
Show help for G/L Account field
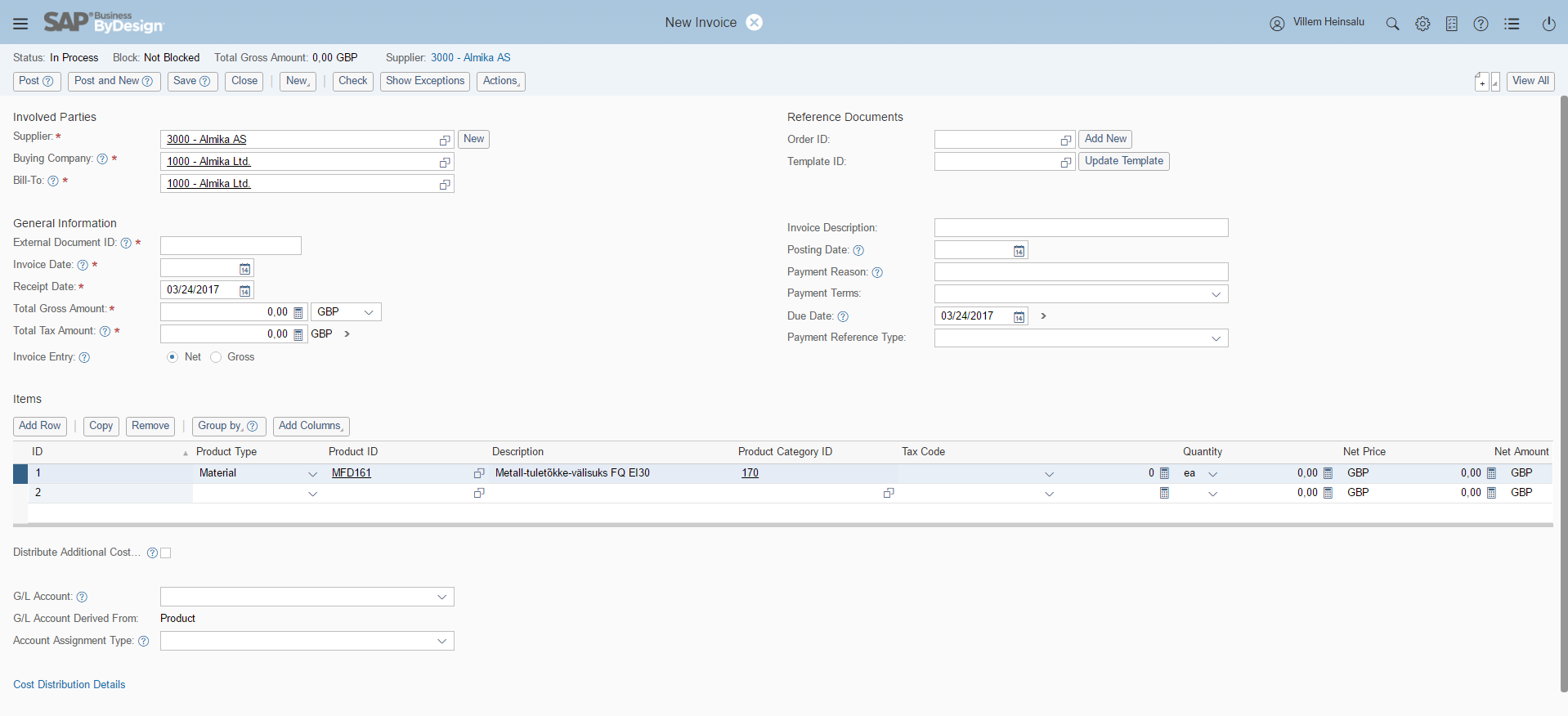pyautogui.click(x=82, y=597)
